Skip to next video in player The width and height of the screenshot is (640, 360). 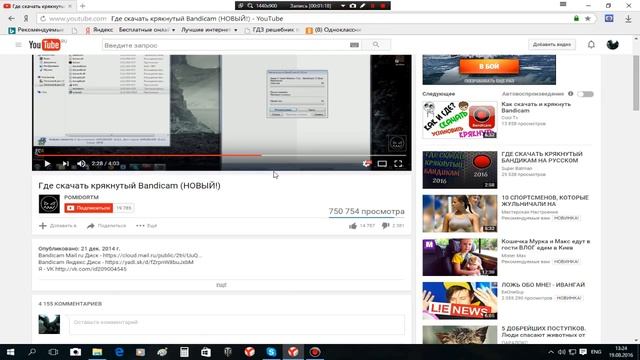[65, 164]
